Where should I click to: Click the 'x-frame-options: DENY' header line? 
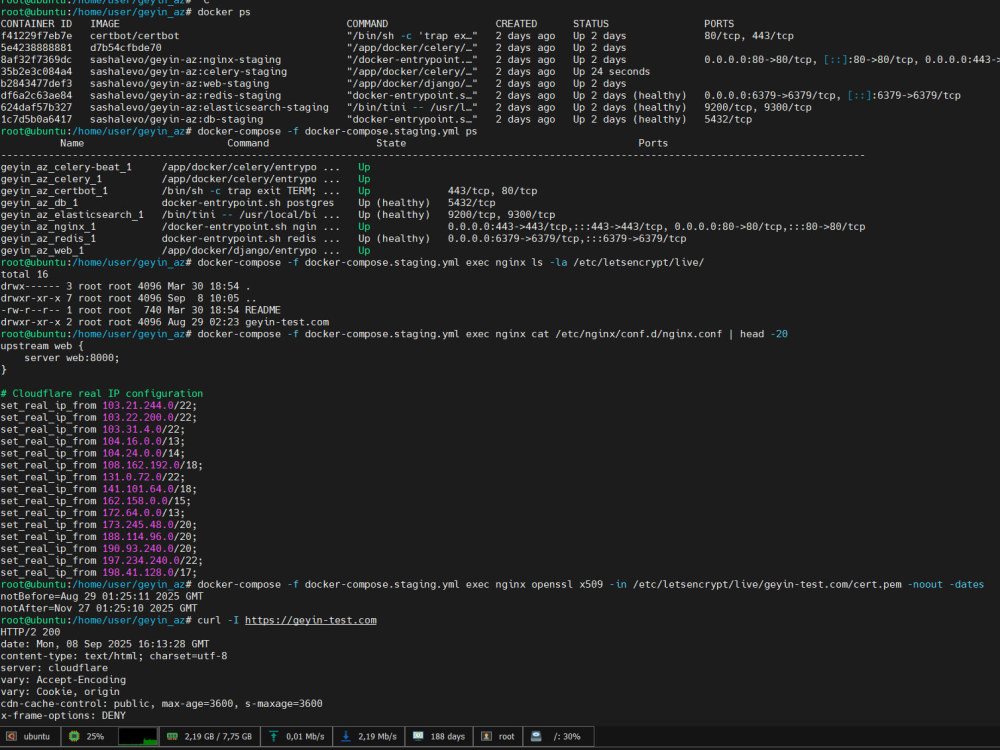pyautogui.click(x=63, y=716)
